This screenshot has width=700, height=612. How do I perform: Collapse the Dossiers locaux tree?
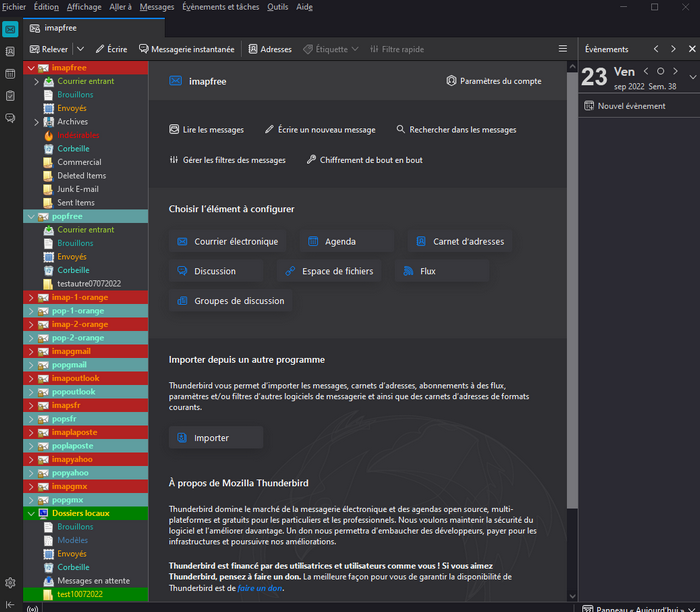(x=31, y=513)
